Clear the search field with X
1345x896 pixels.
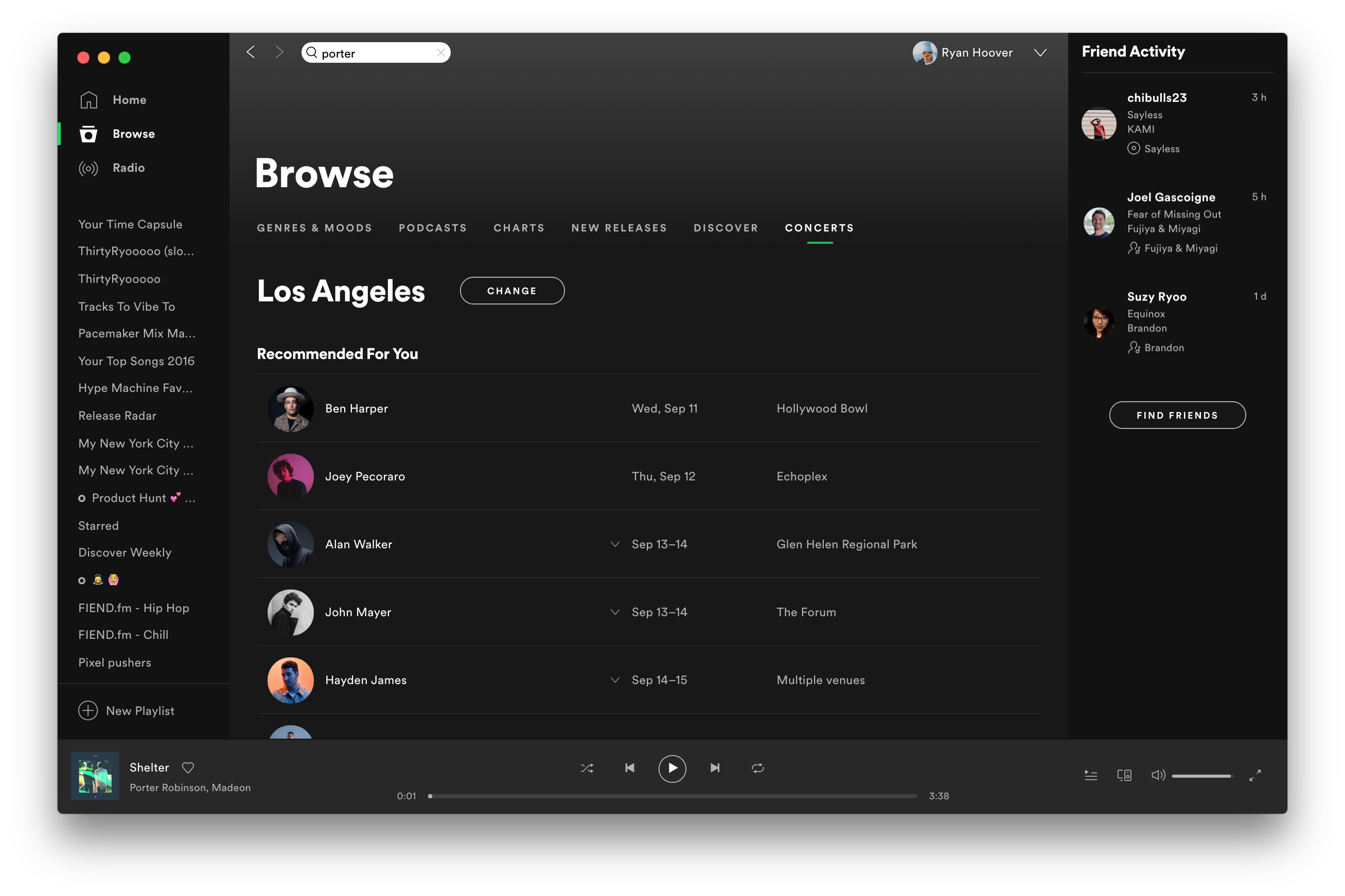440,52
